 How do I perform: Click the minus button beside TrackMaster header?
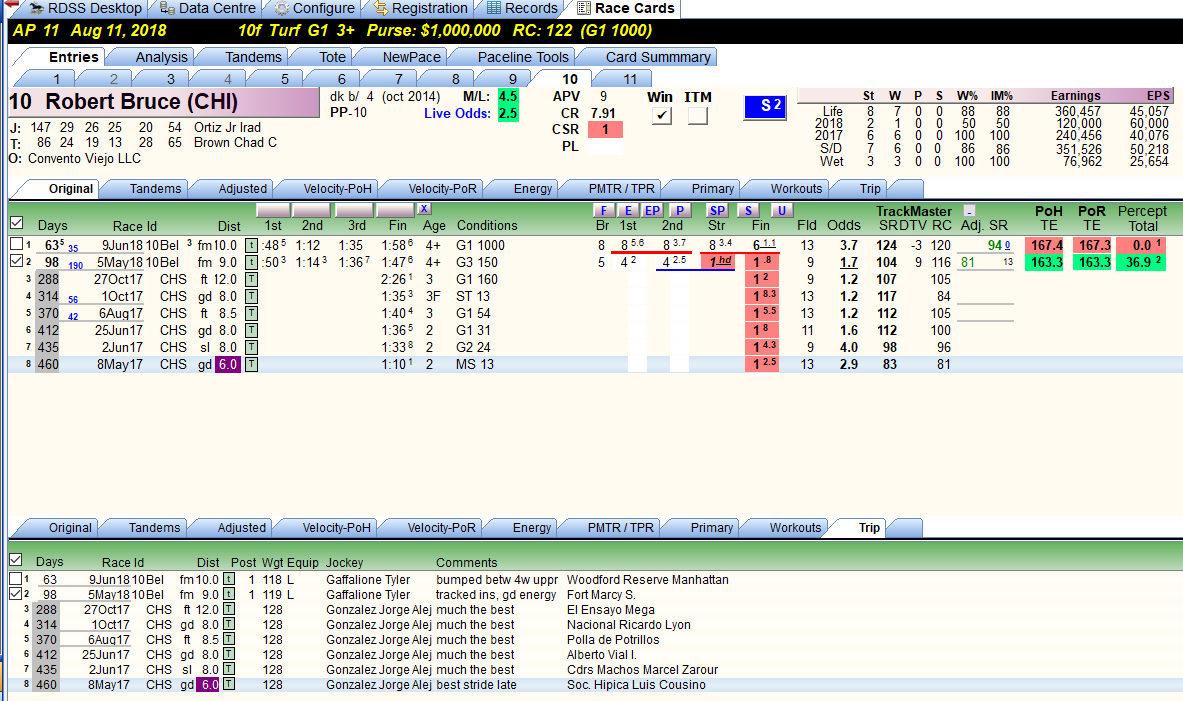(969, 211)
